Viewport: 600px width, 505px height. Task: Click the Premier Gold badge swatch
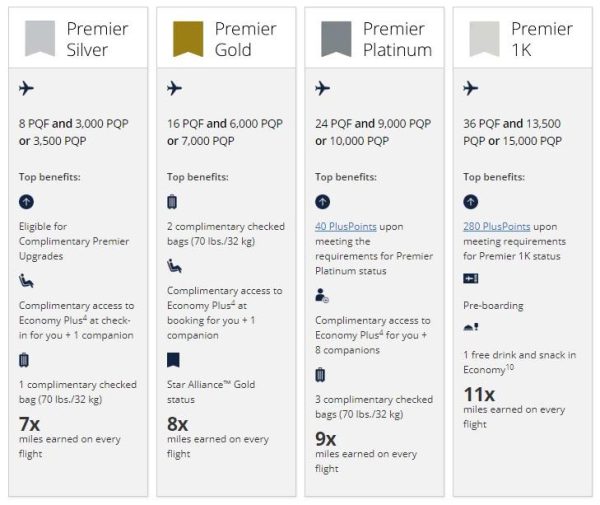(x=186, y=37)
